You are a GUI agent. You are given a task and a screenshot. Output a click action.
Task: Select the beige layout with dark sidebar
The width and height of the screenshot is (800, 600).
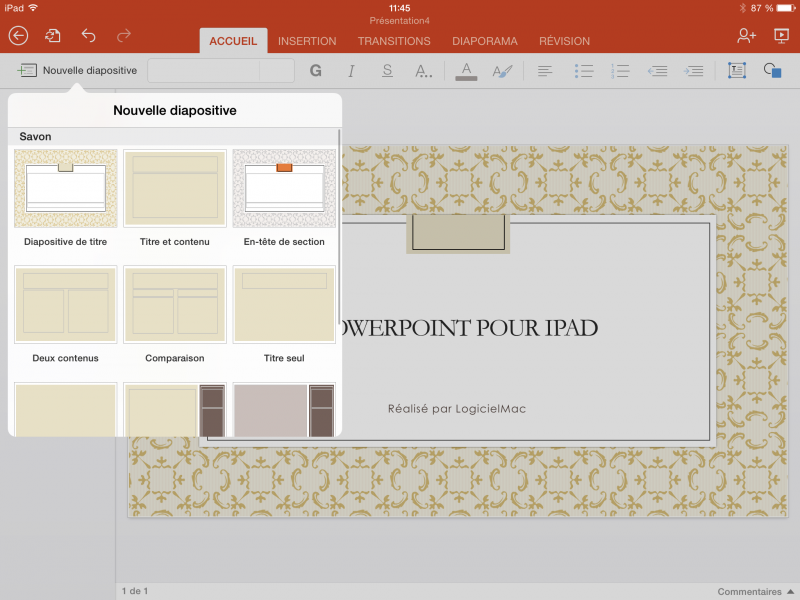pyautogui.click(x=175, y=409)
